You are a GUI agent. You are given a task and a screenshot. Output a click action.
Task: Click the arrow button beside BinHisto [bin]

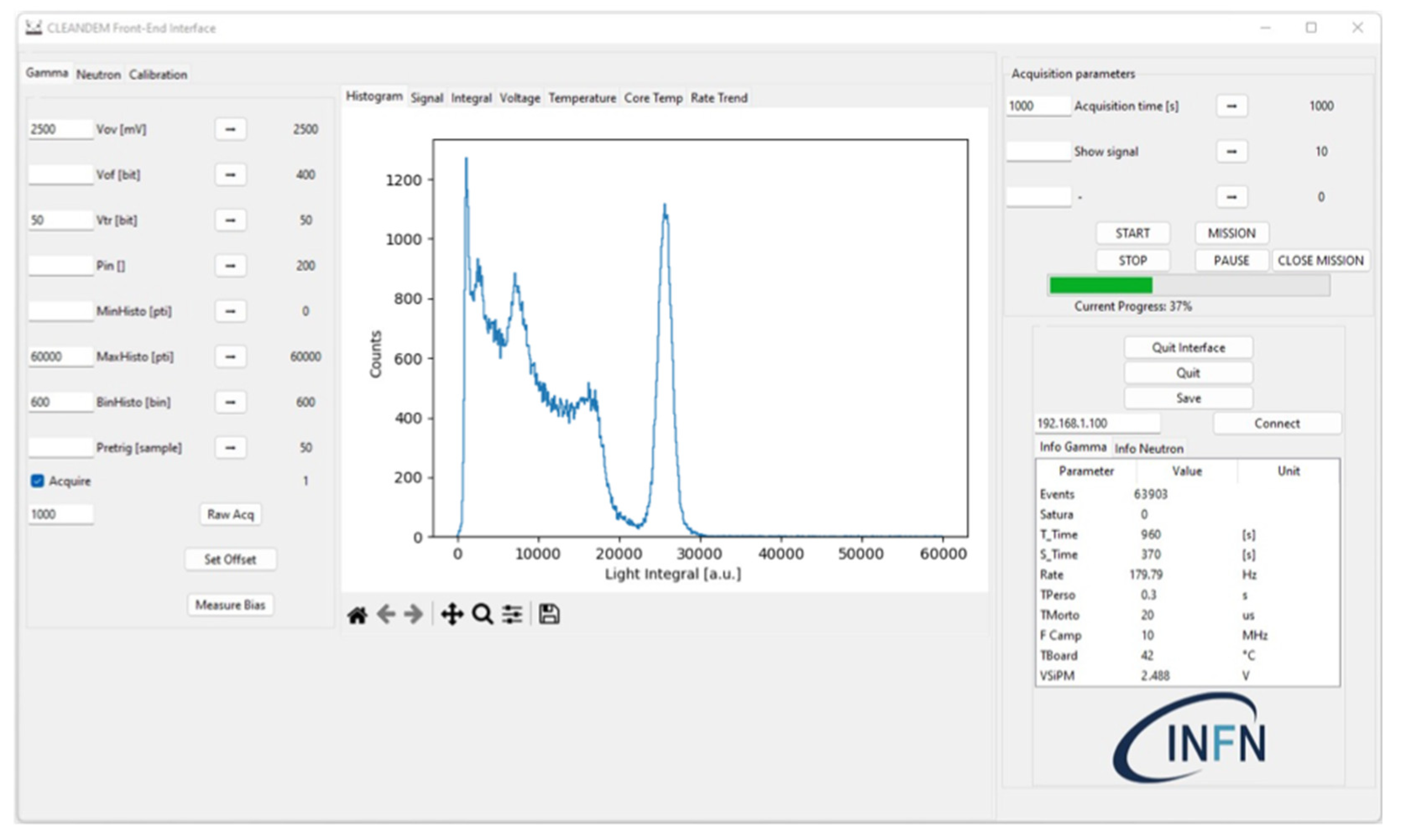pyautogui.click(x=230, y=402)
